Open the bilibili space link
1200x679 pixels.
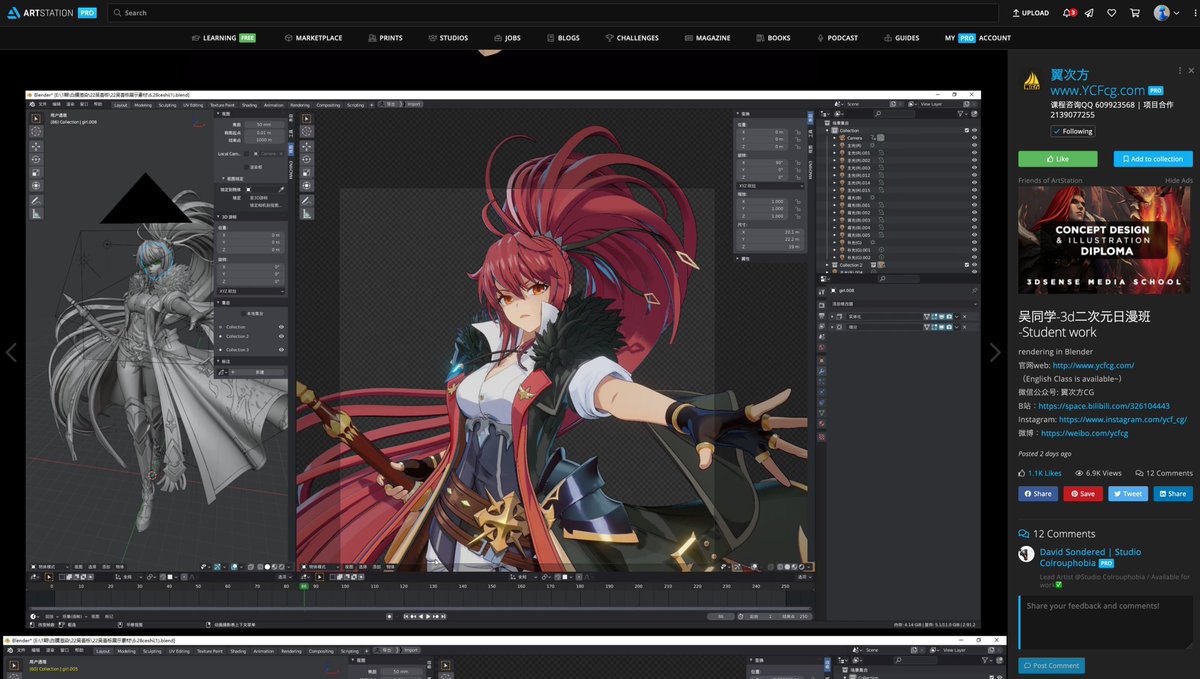(1104, 406)
